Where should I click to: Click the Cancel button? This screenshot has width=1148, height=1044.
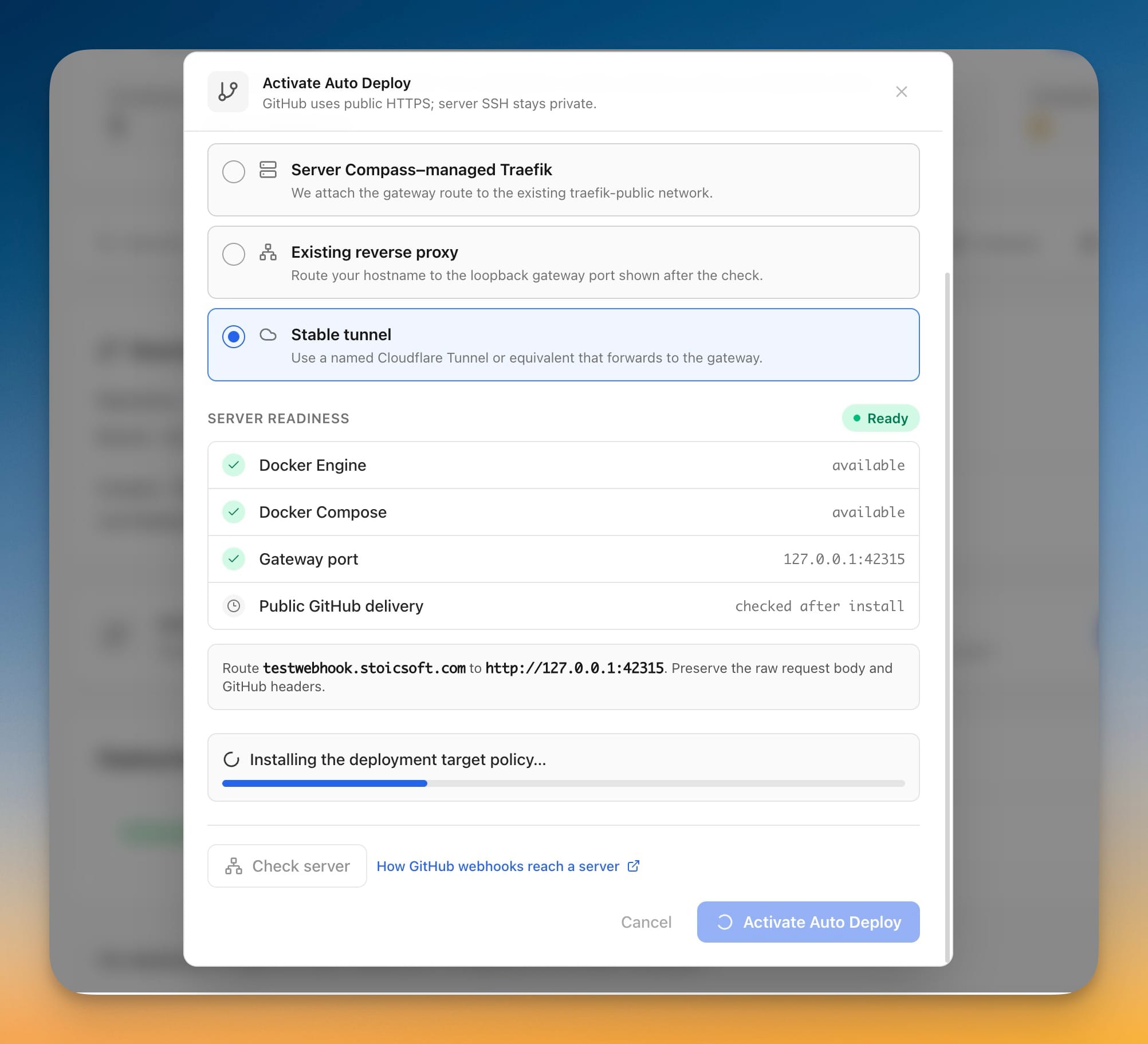[x=646, y=922]
